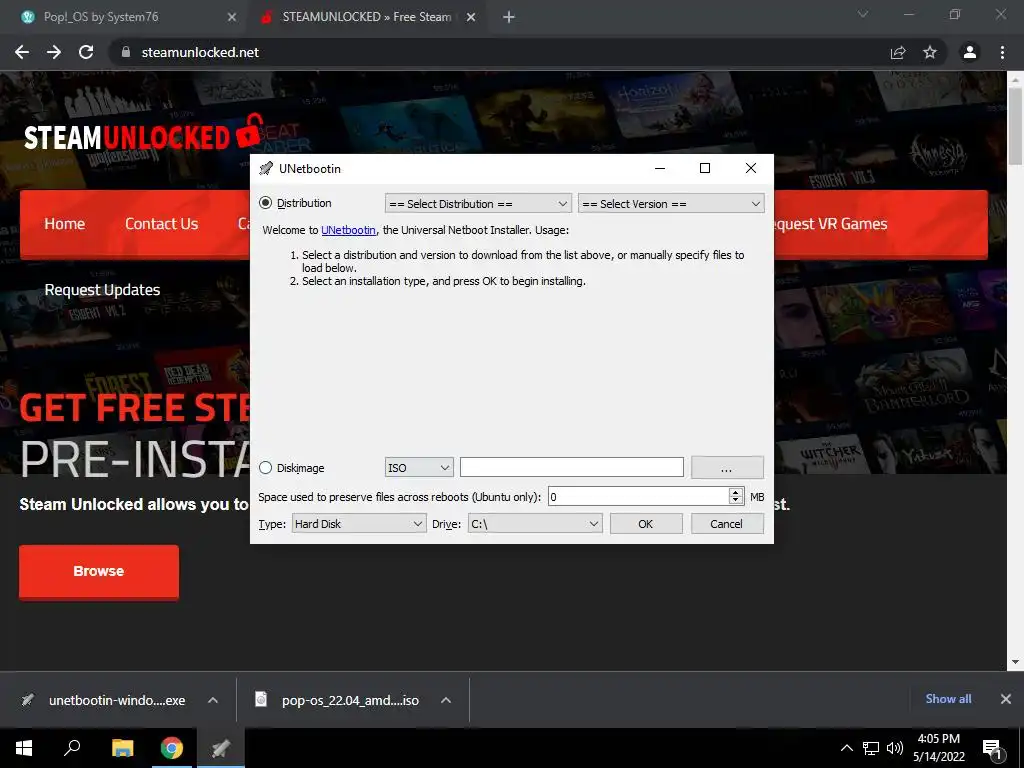Bookmark this page with the star icon
Screen dimensions: 1024x768
(x=930, y=52)
